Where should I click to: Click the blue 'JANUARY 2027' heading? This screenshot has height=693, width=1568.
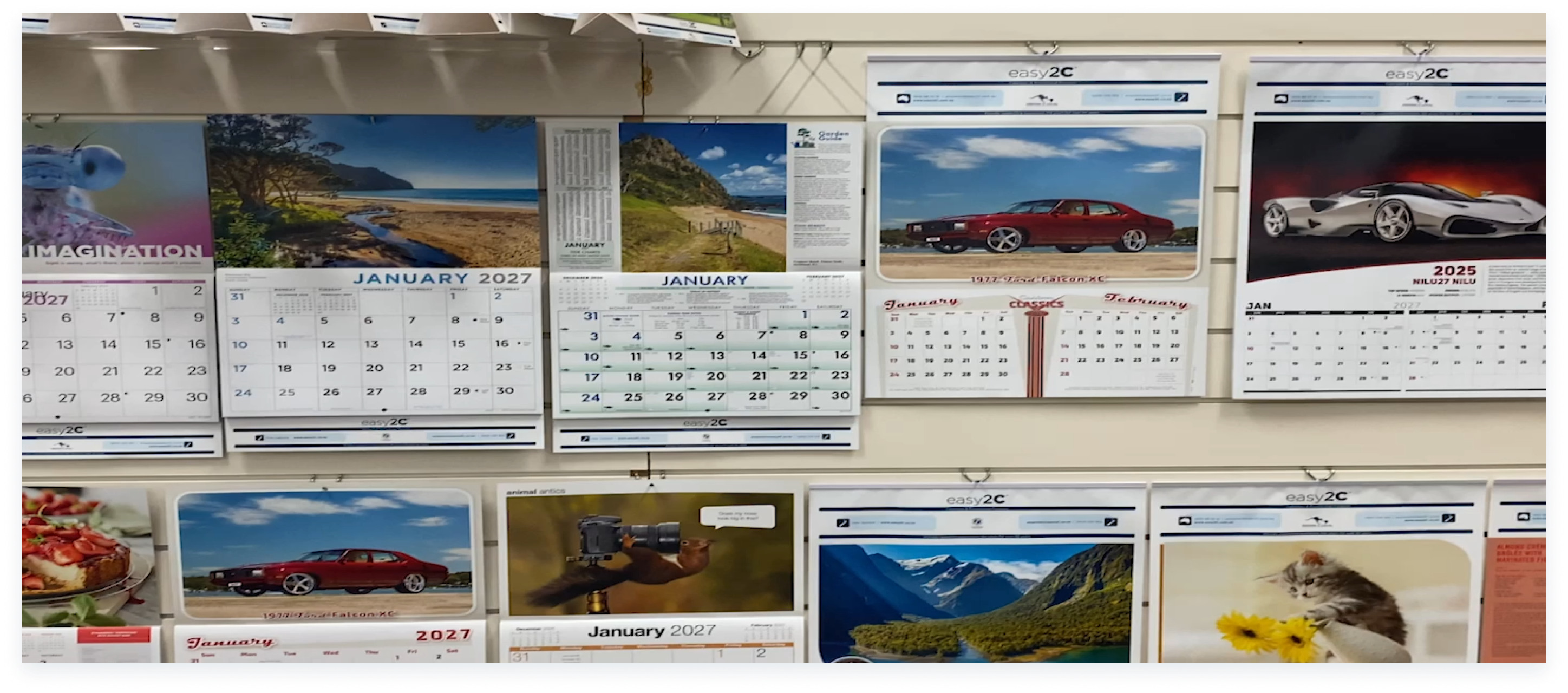click(x=442, y=279)
